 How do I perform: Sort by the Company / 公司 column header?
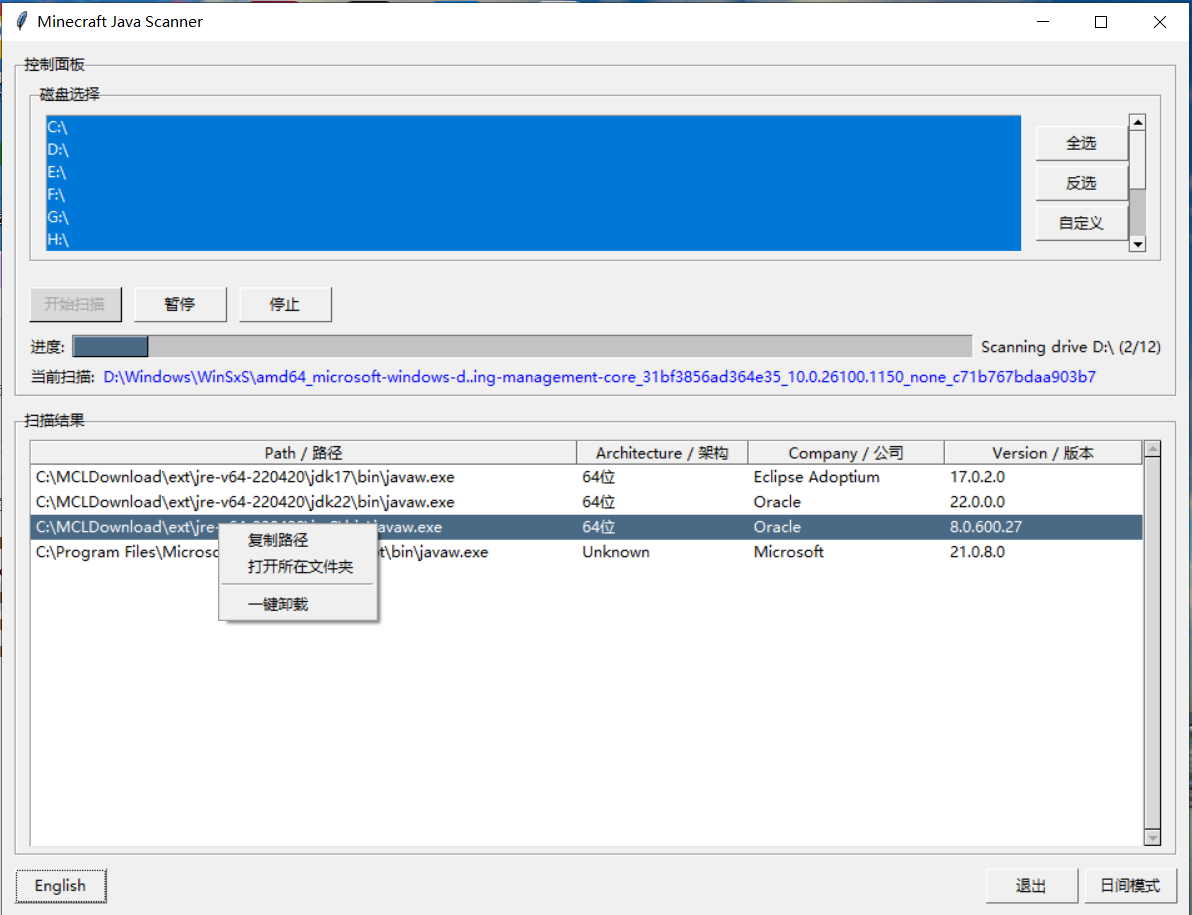click(x=846, y=452)
